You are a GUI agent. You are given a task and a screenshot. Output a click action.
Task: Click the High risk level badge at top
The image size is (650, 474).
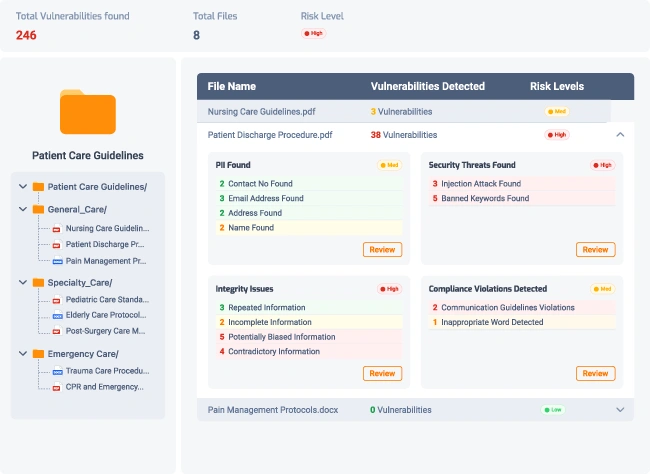[x=313, y=33]
